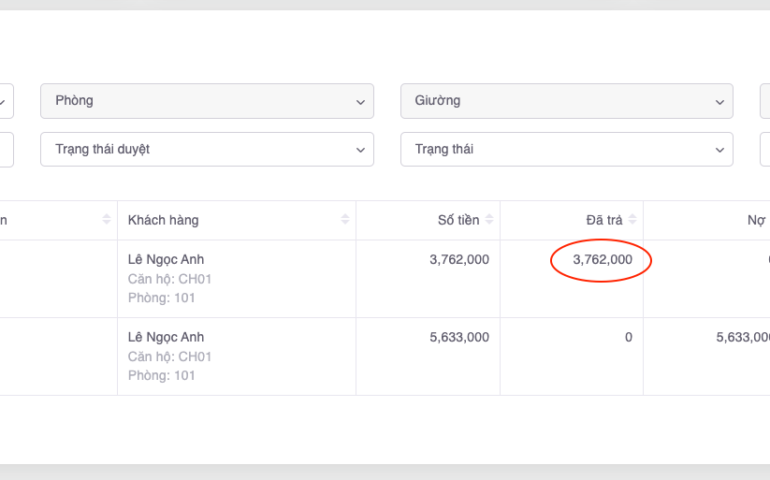The width and height of the screenshot is (770, 480).
Task: Open the Trạng thái duyệt filter
Action: (x=207, y=149)
